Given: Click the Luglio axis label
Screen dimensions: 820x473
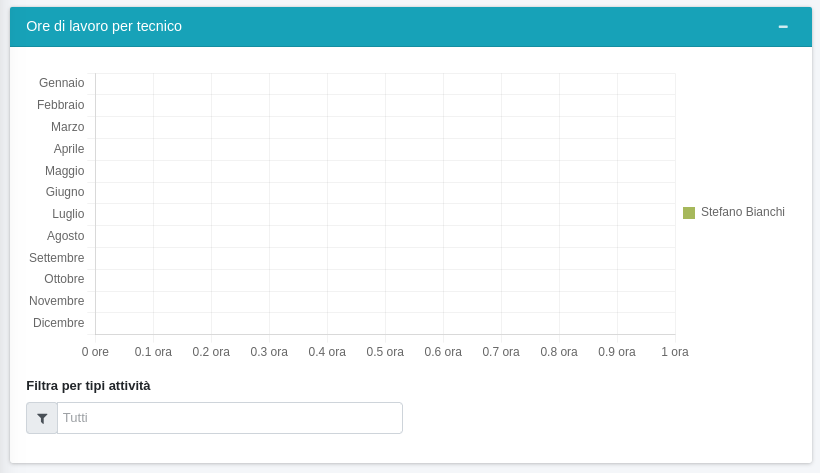Looking at the screenshot, I should pos(68,214).
